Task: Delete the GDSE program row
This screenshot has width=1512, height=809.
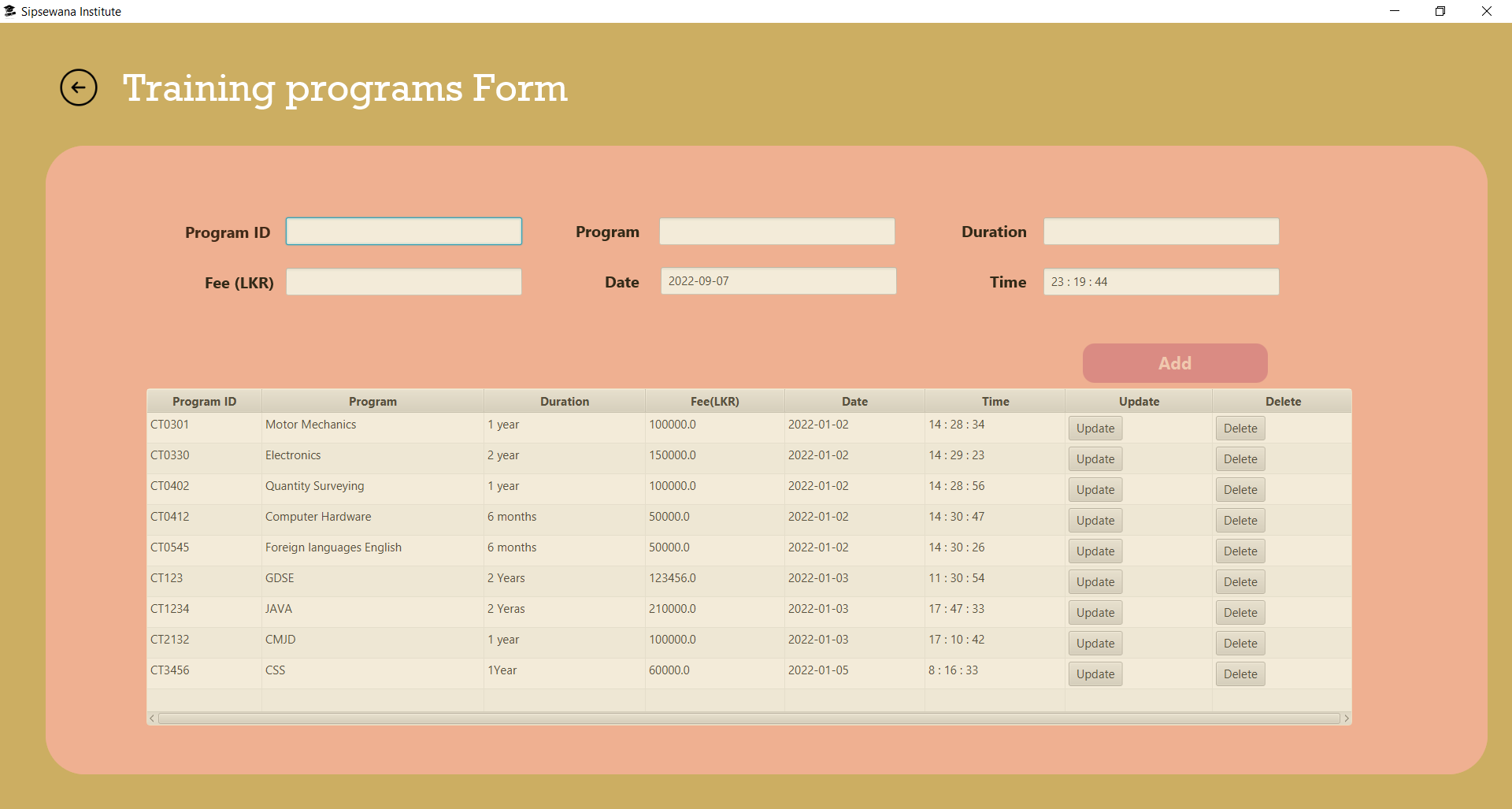Action: tap(1240, 582)
